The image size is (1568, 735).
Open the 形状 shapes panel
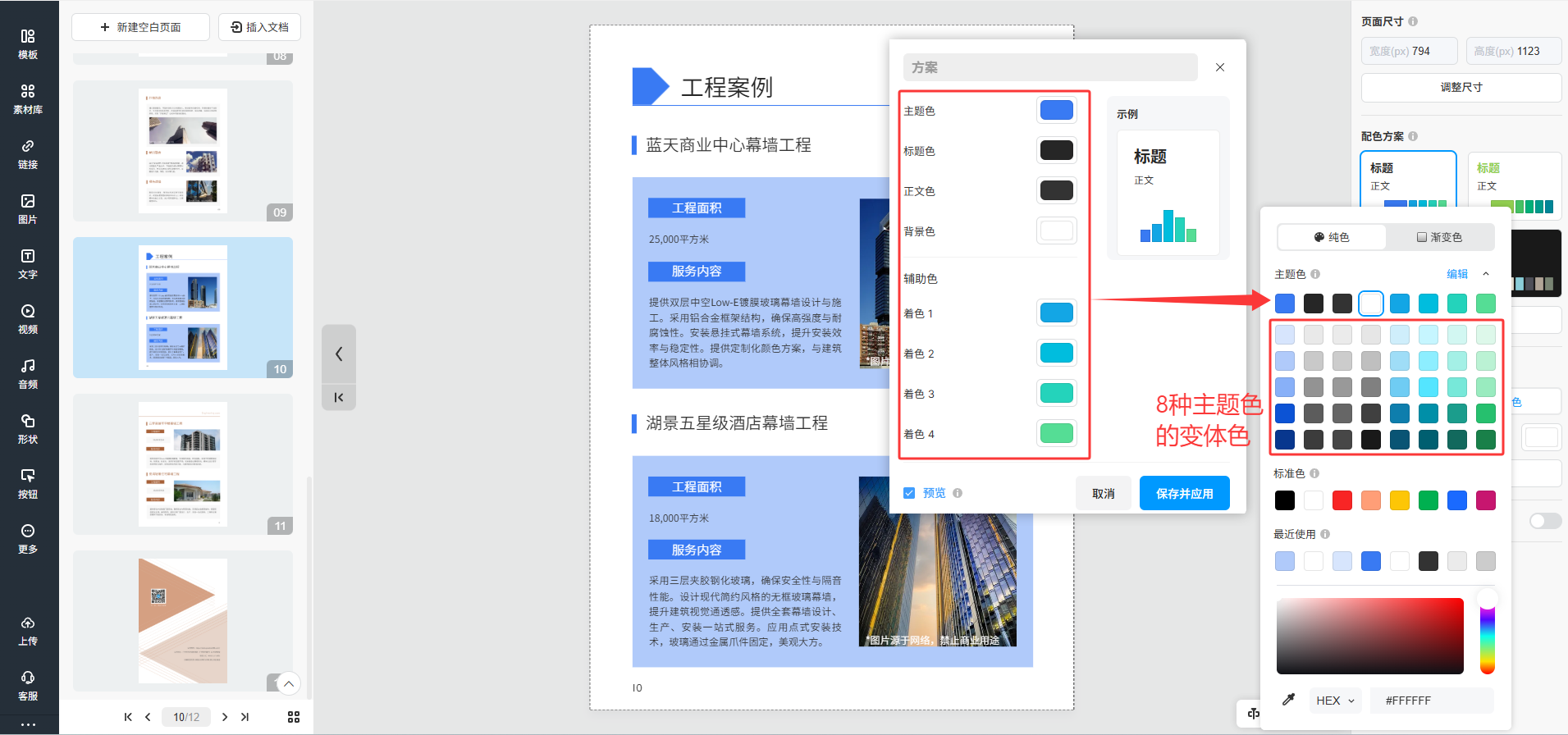point(28,428)
